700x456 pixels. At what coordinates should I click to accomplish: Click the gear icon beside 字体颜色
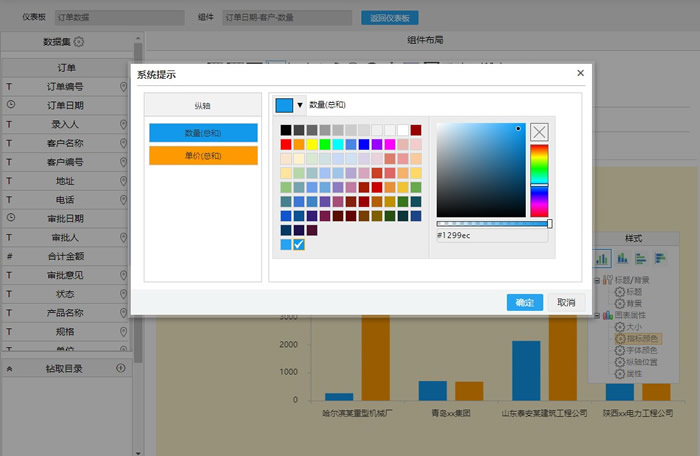[x=620, y=351]
